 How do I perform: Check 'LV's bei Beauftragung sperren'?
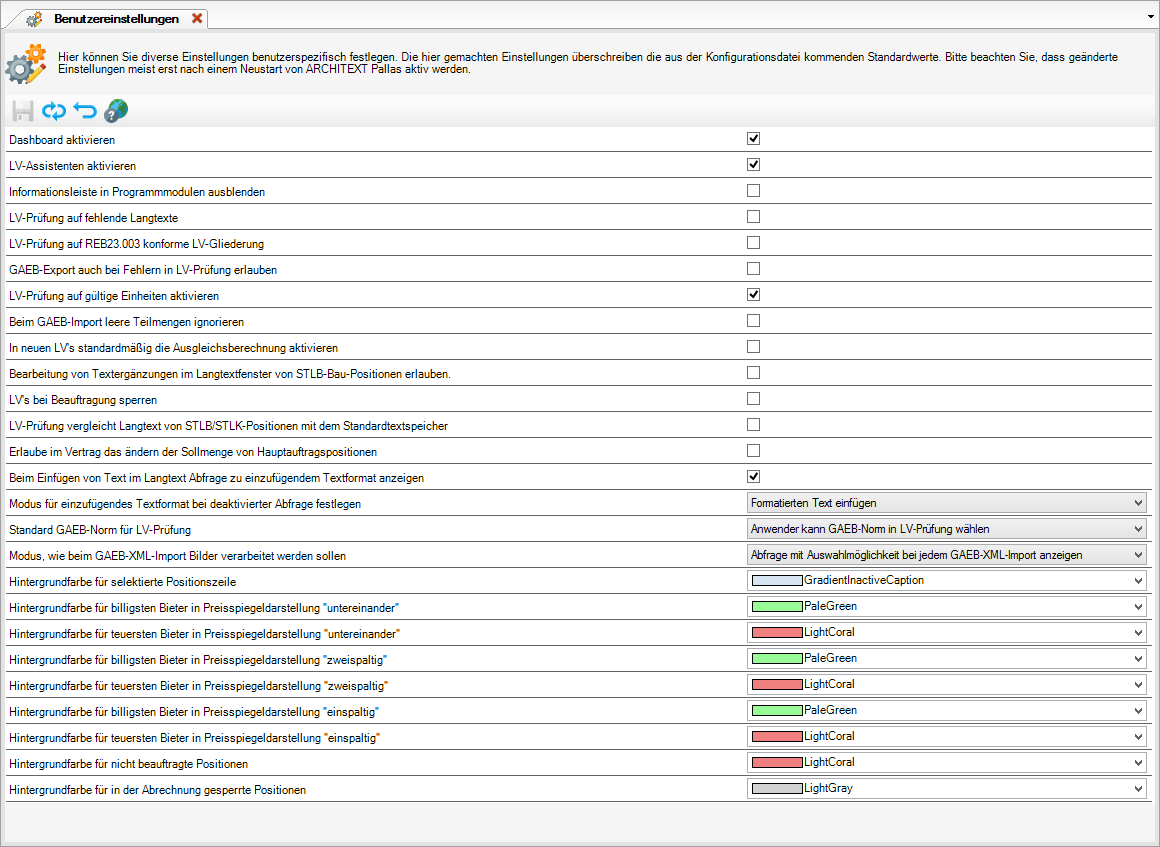pos(753,399)
